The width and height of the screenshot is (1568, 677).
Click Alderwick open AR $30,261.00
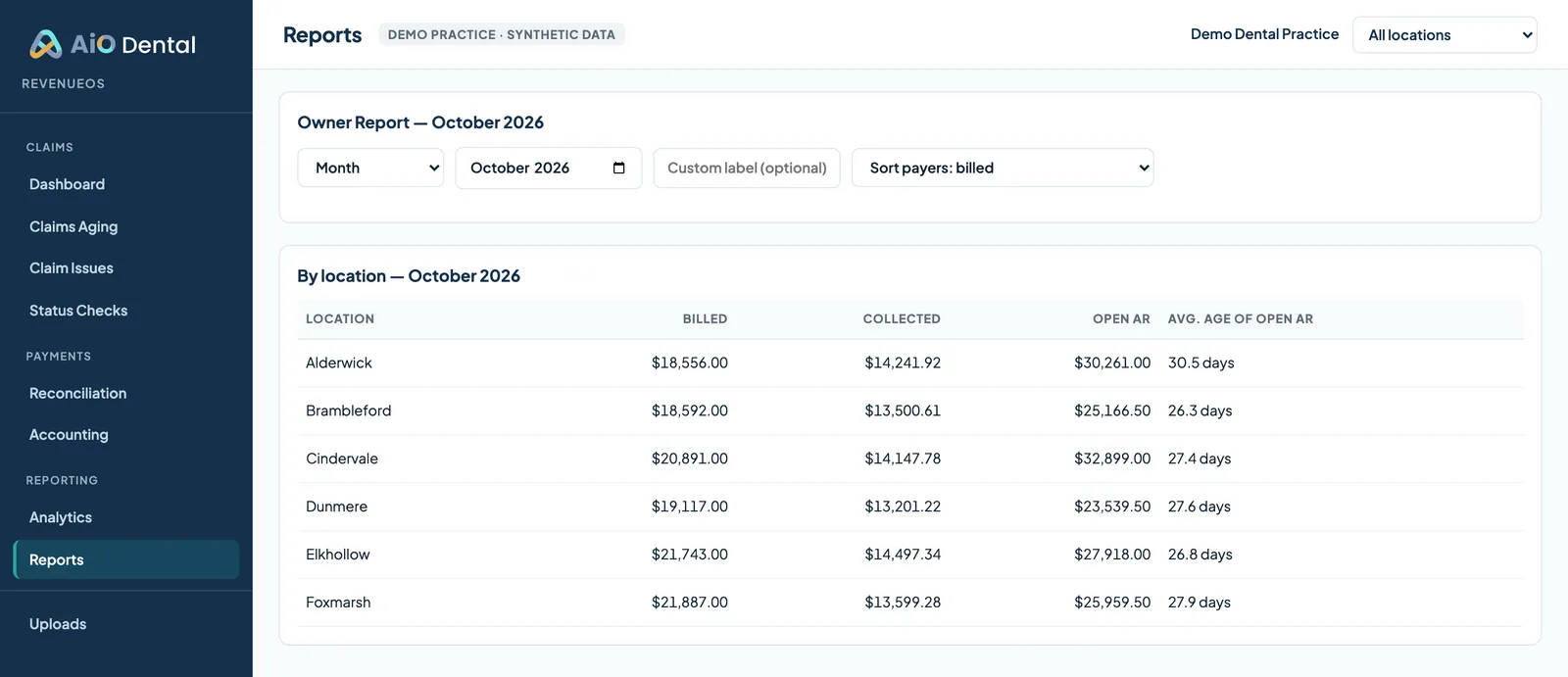coord(1112,363)
